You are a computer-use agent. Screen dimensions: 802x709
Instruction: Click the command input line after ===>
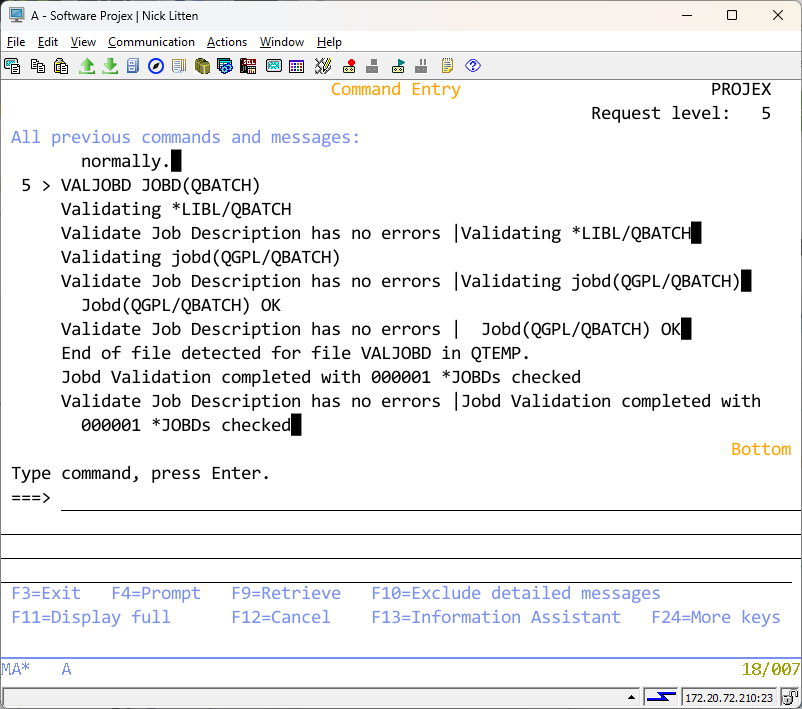(x=431, y=499)
